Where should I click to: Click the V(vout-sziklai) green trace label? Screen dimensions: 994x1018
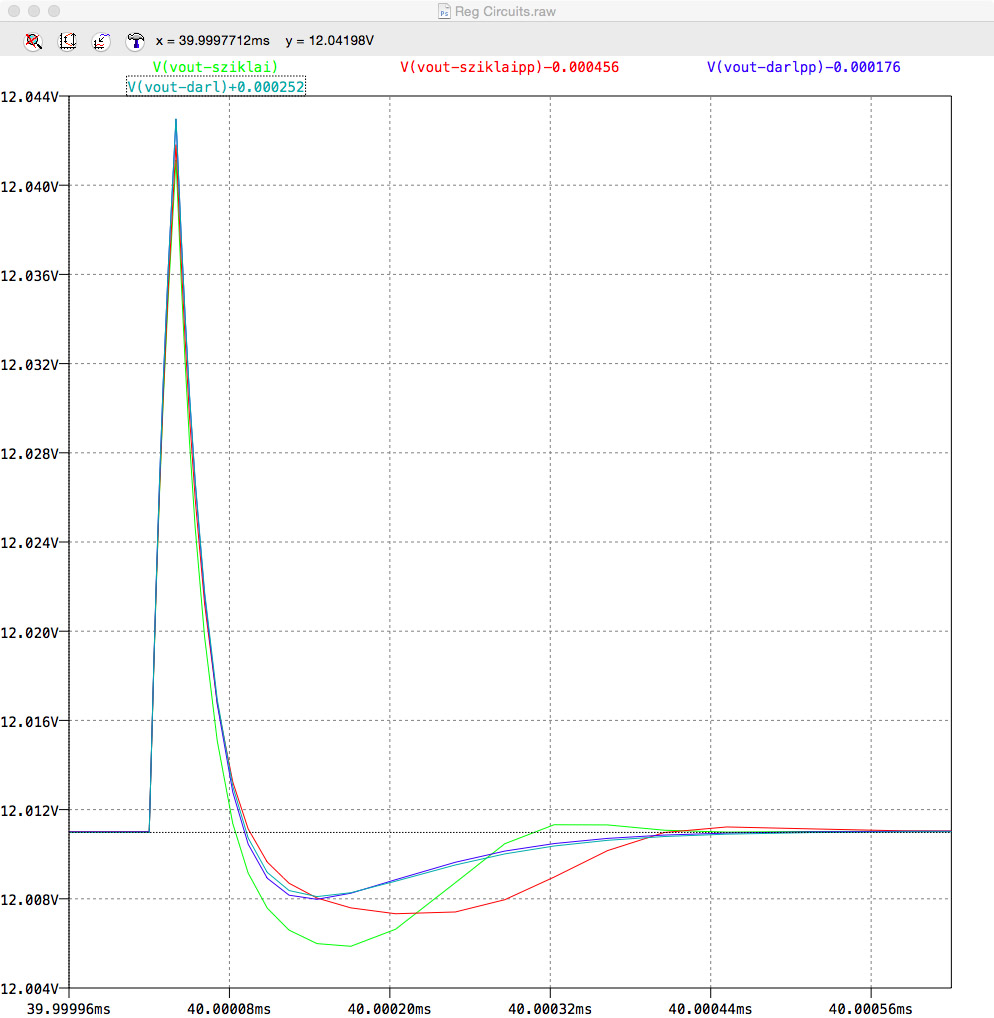215,67
